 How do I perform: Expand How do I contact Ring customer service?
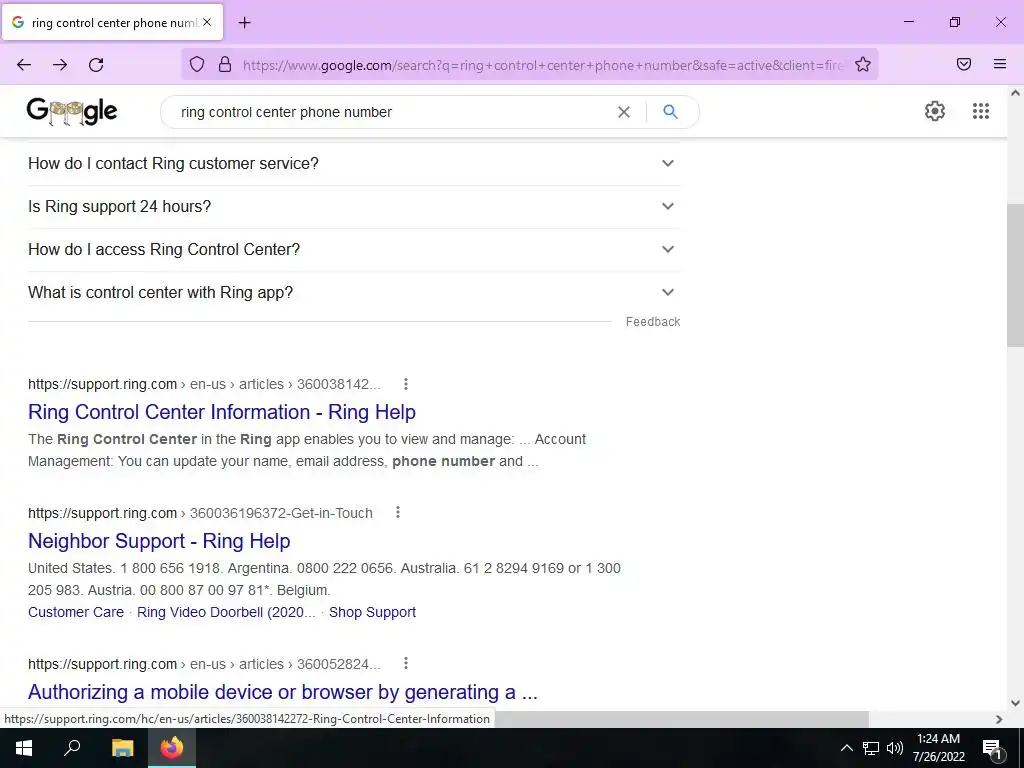(354, 163)
